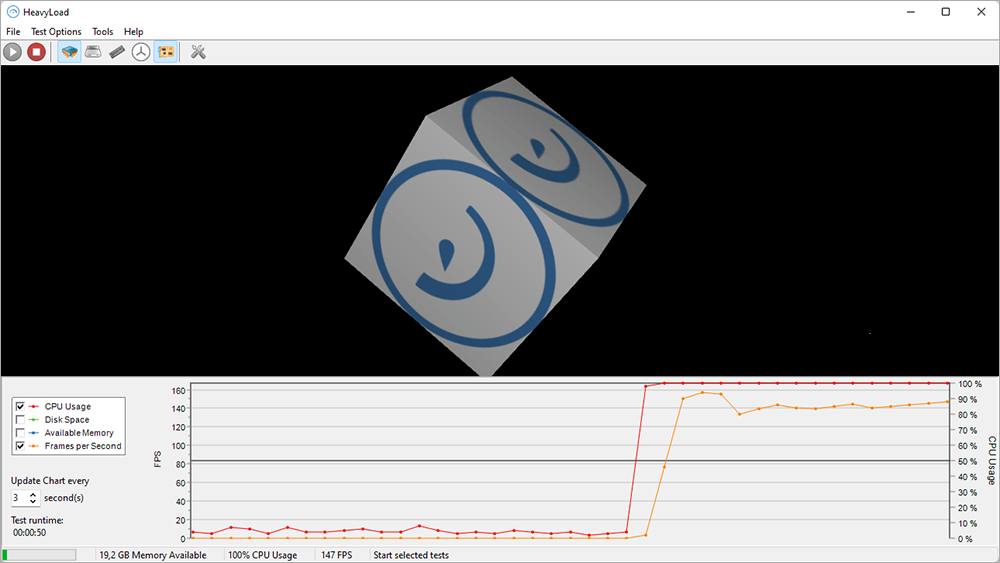
Task: Uncheck the Frames per Second series
Action: [20, 446]
